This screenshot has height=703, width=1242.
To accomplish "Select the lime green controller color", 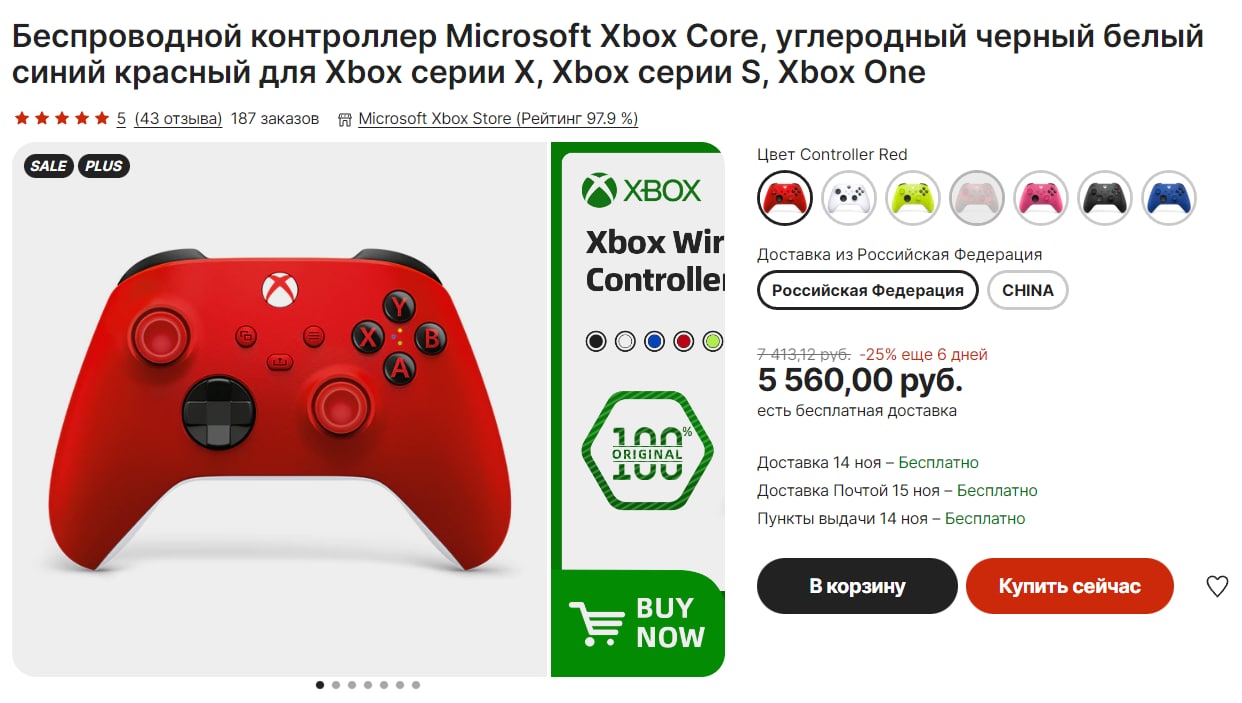I will pyautogui.click(x=913, y=198).
